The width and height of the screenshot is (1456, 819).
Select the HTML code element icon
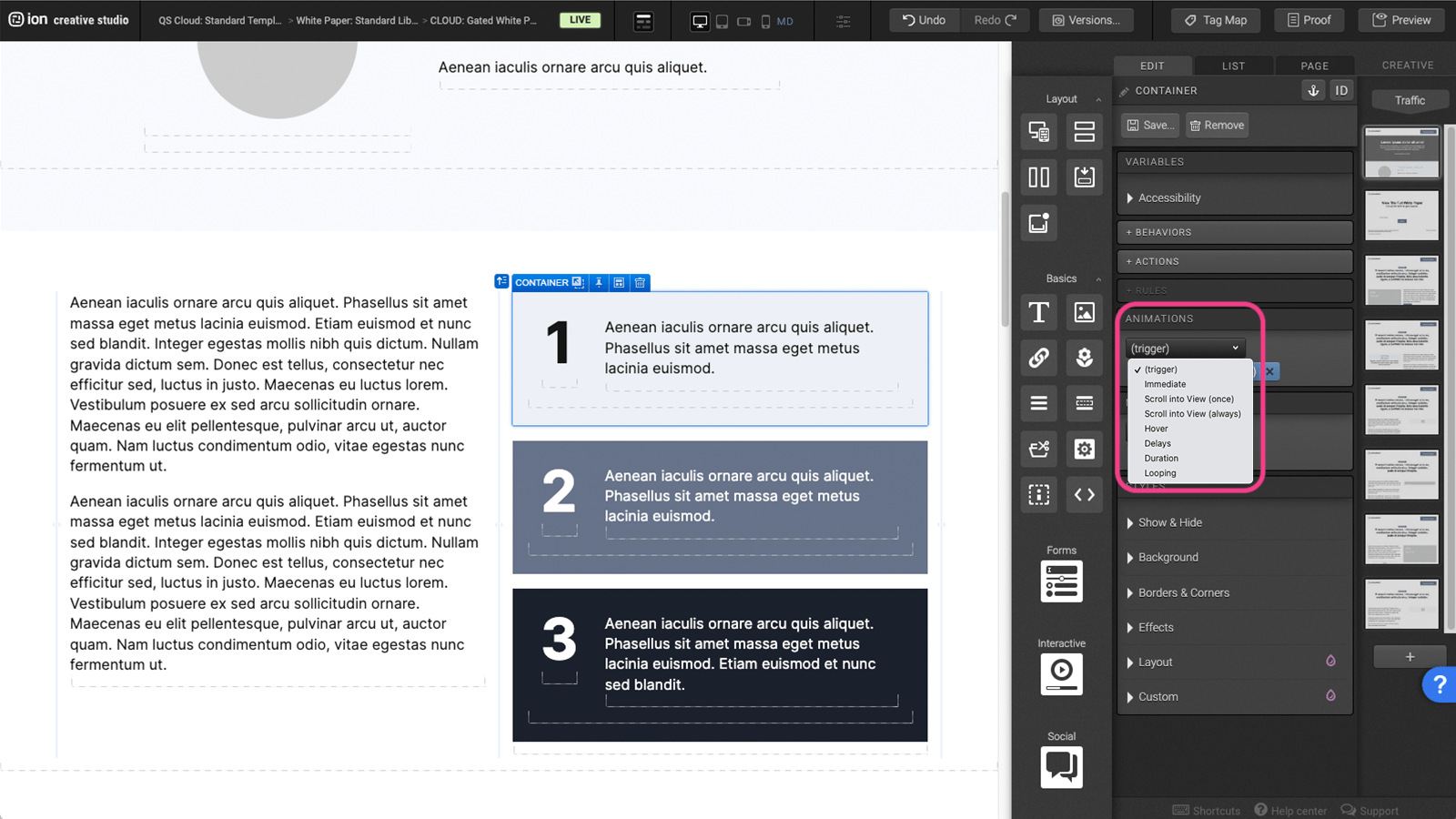point(1084,494)
